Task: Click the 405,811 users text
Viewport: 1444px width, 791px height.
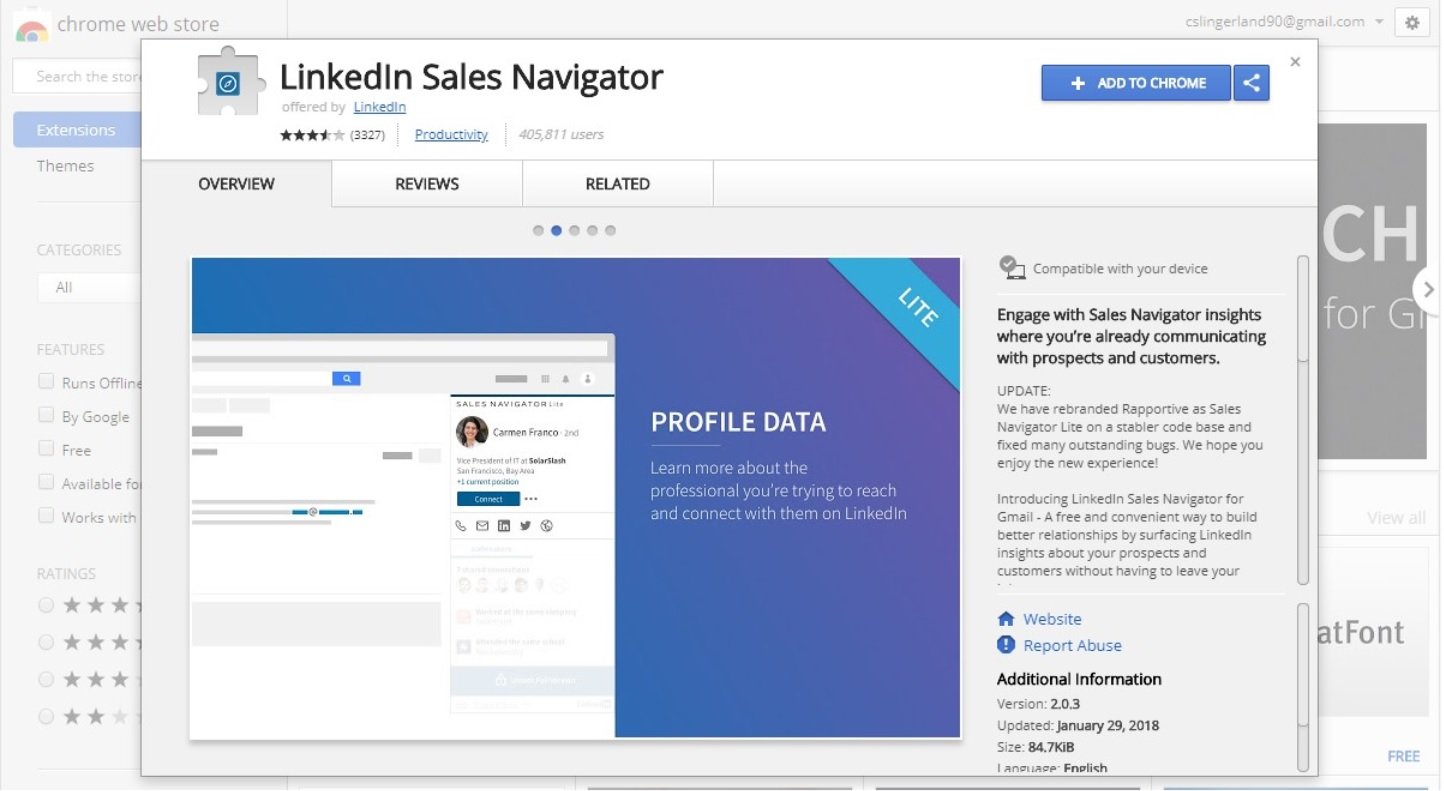Action: [x=561, y=134]
